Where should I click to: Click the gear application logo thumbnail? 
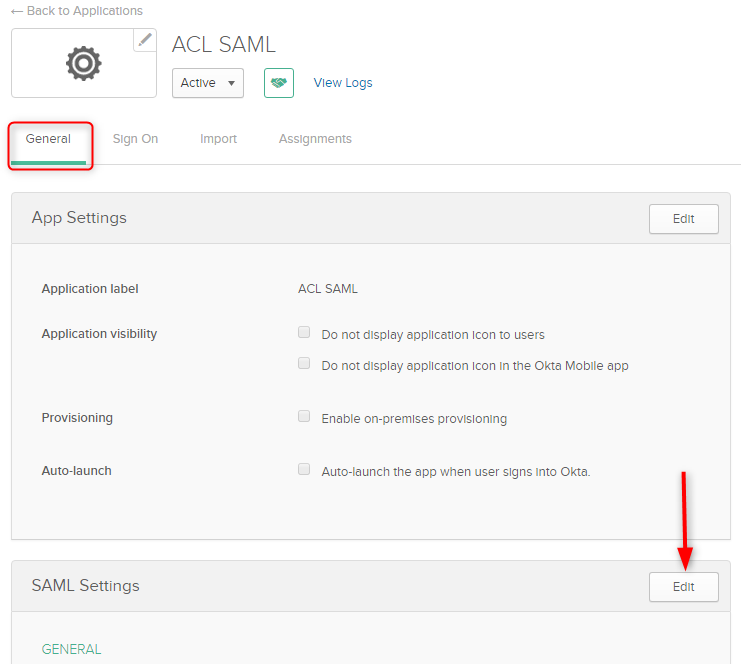pos(84,63)
